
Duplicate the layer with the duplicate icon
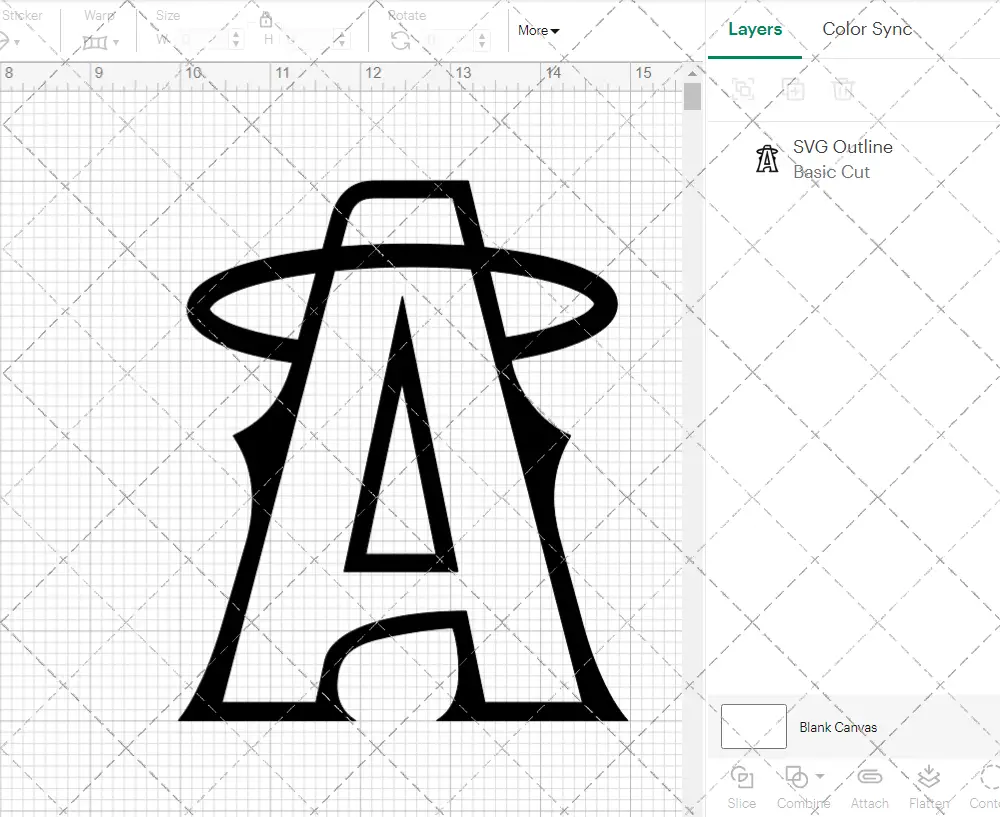(x=793, y=89)
